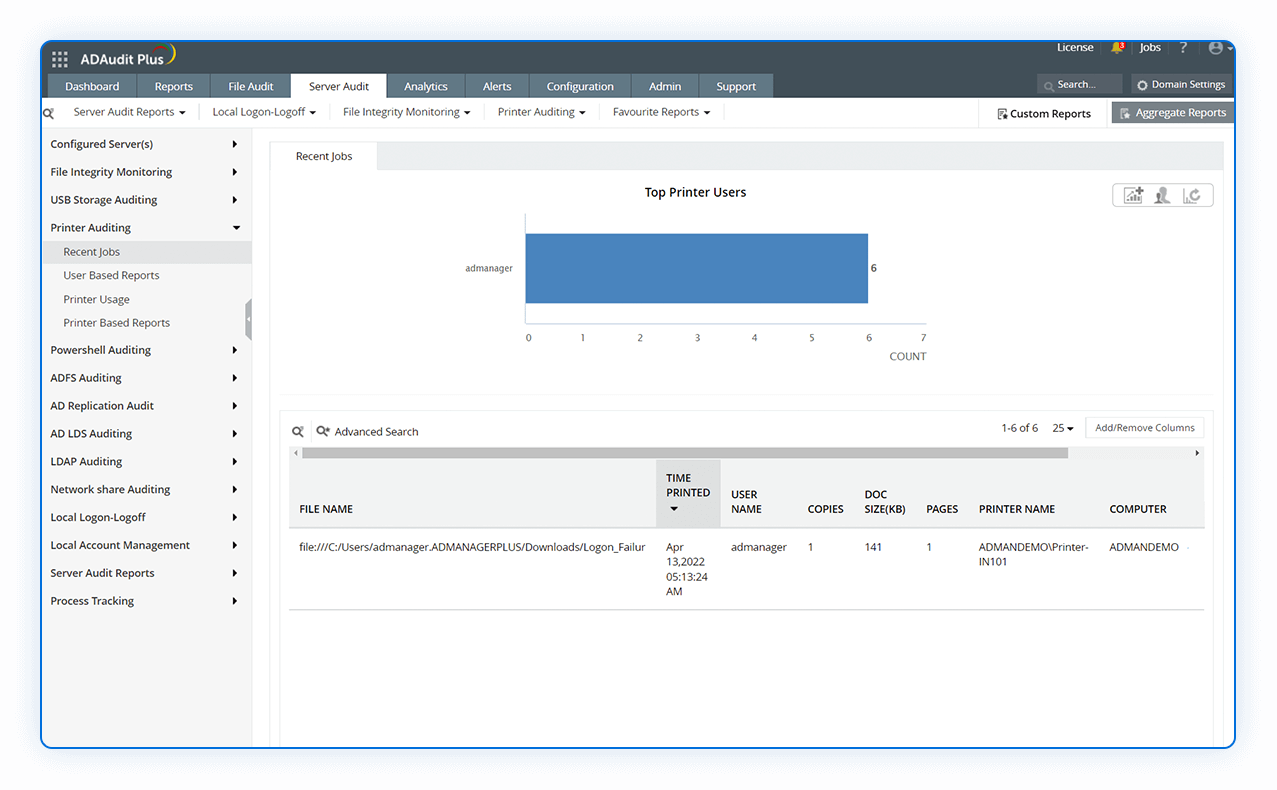Viewport: 1277px width, 790px height.
Task: Switch to the File Audit tab
Action: pos(250,86)
